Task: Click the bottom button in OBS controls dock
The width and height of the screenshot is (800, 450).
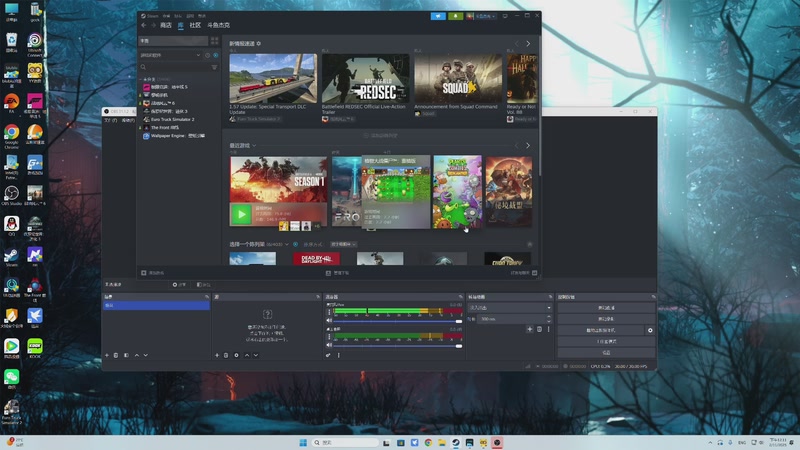Action: [606, 353]
